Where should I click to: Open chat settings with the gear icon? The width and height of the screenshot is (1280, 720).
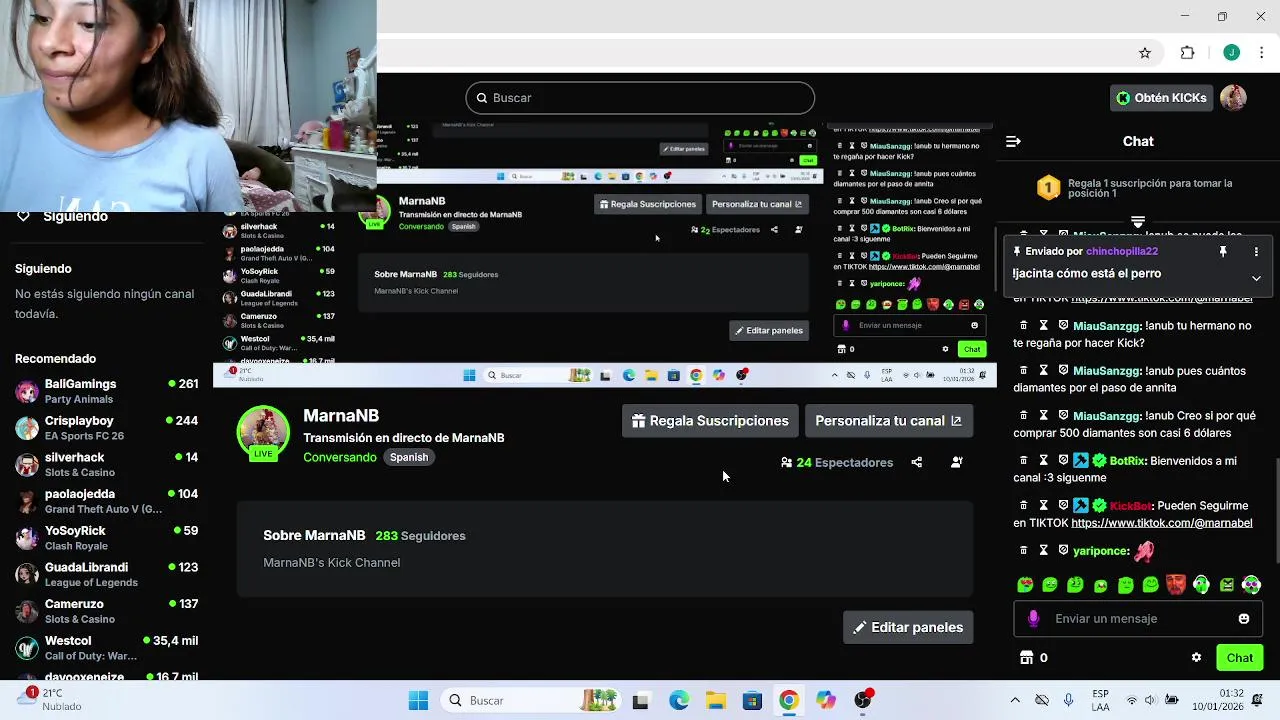[x=1196, y=658]
